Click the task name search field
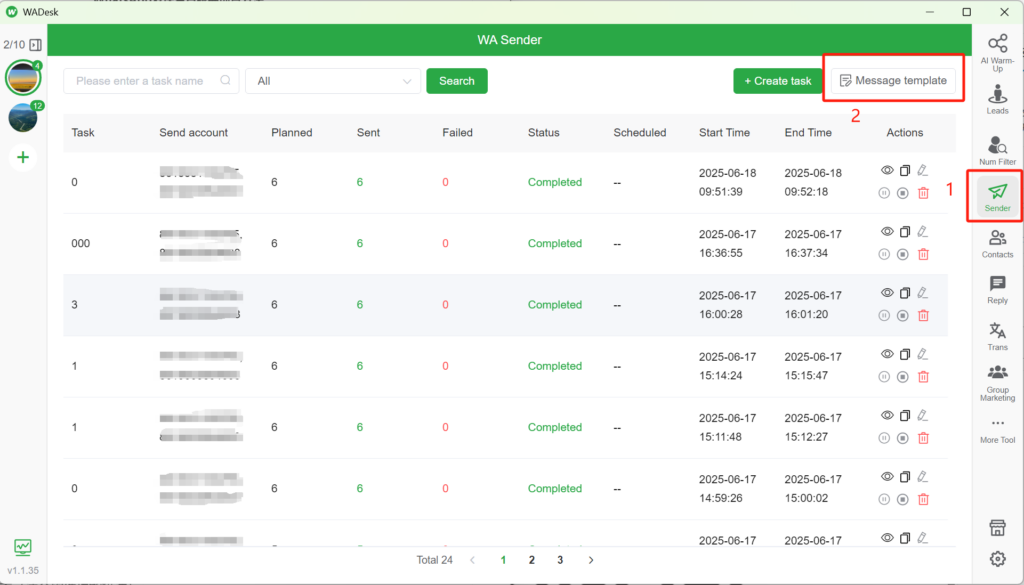 [151, 81]
